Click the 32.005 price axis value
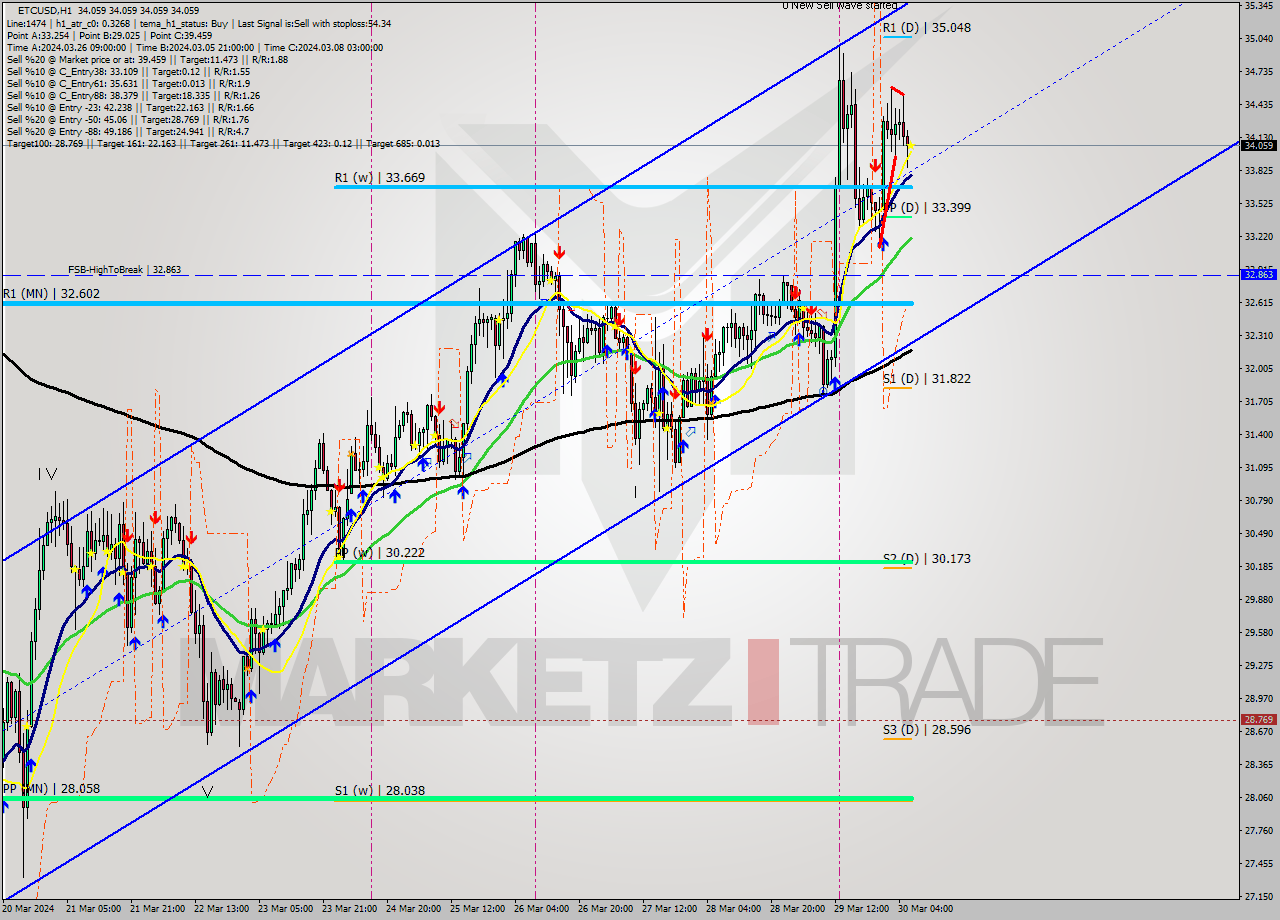The image size is (1280, 920). coord(1258,369)
